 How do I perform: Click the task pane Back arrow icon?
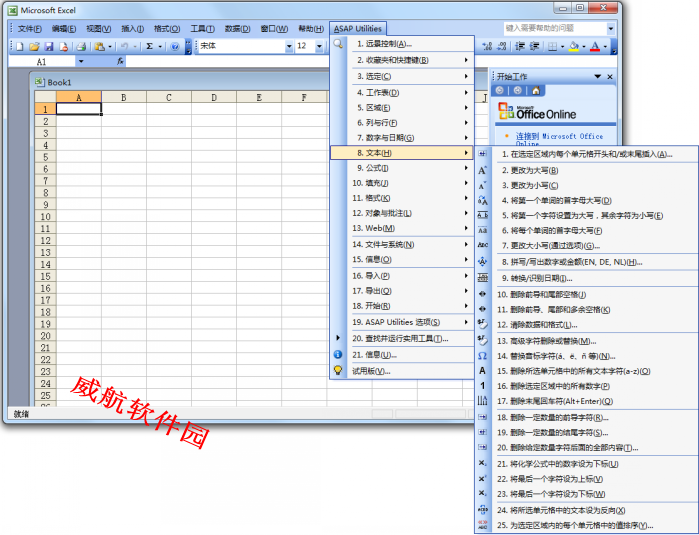point(500,91)
